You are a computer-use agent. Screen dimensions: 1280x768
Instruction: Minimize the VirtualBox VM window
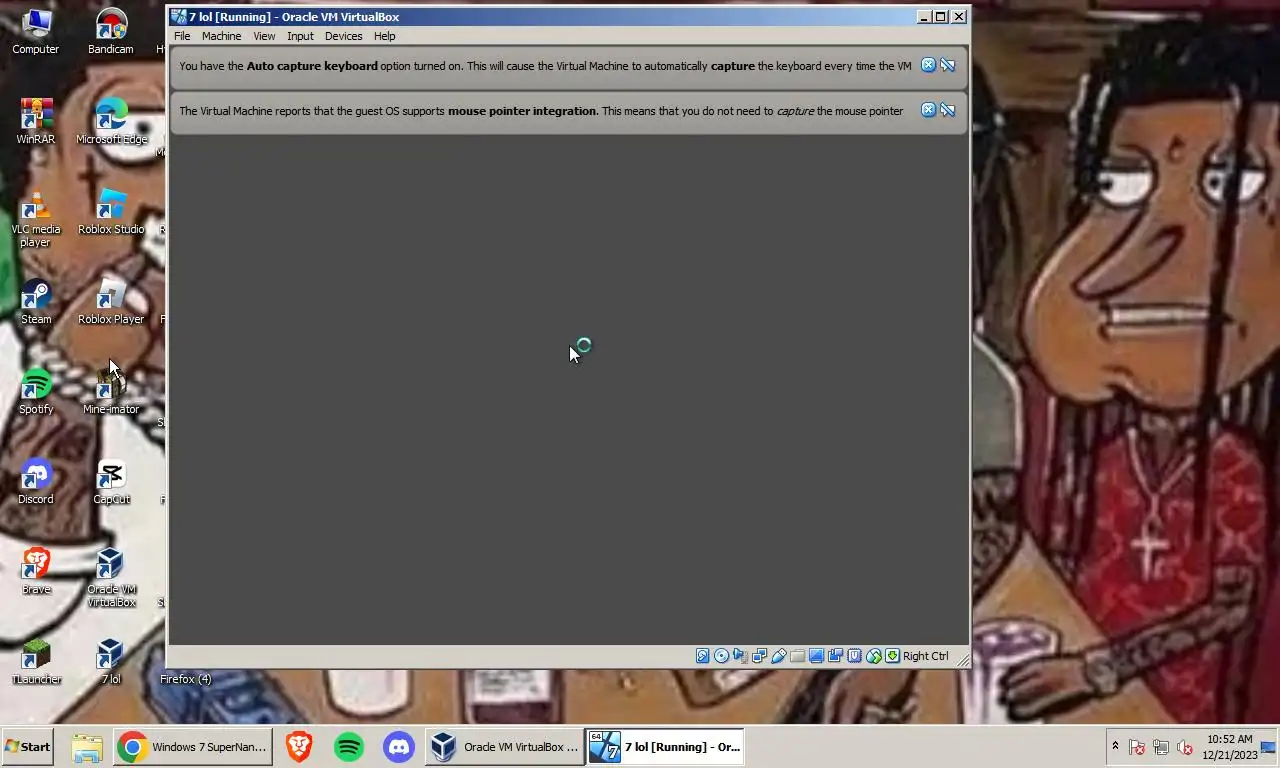(924, 16)
